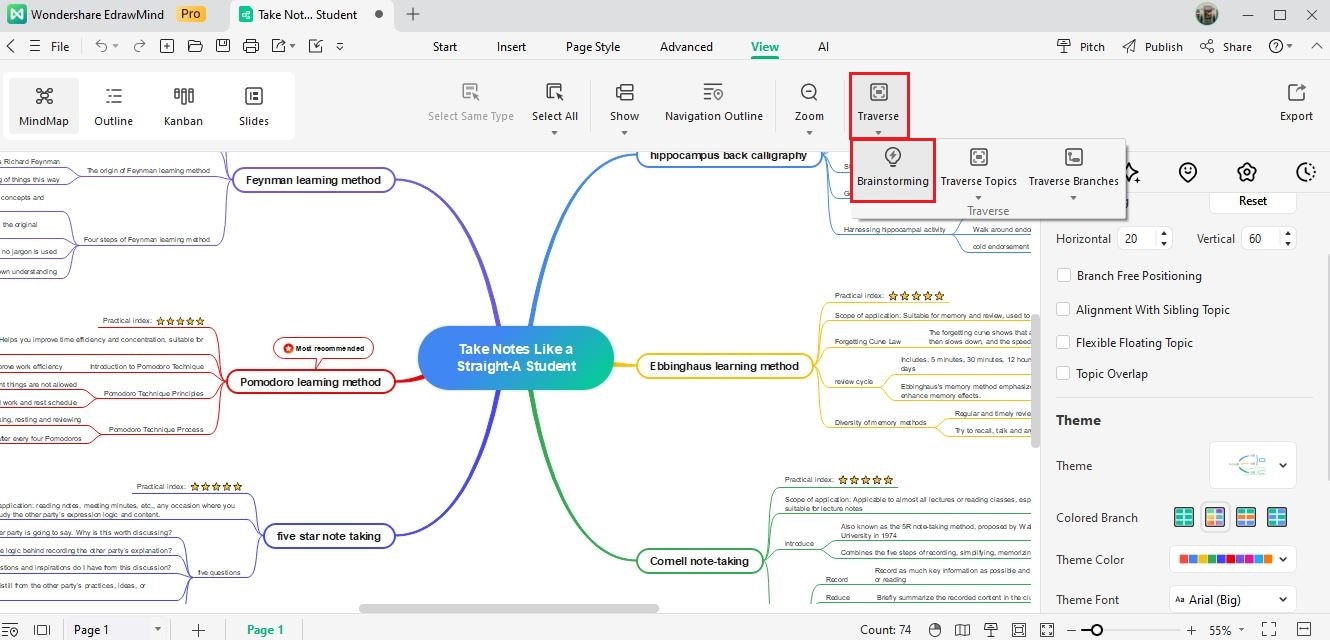1330x640 pixels.
Task: Click the Print icon in the quick toolbar
Action: coord(251,46)
